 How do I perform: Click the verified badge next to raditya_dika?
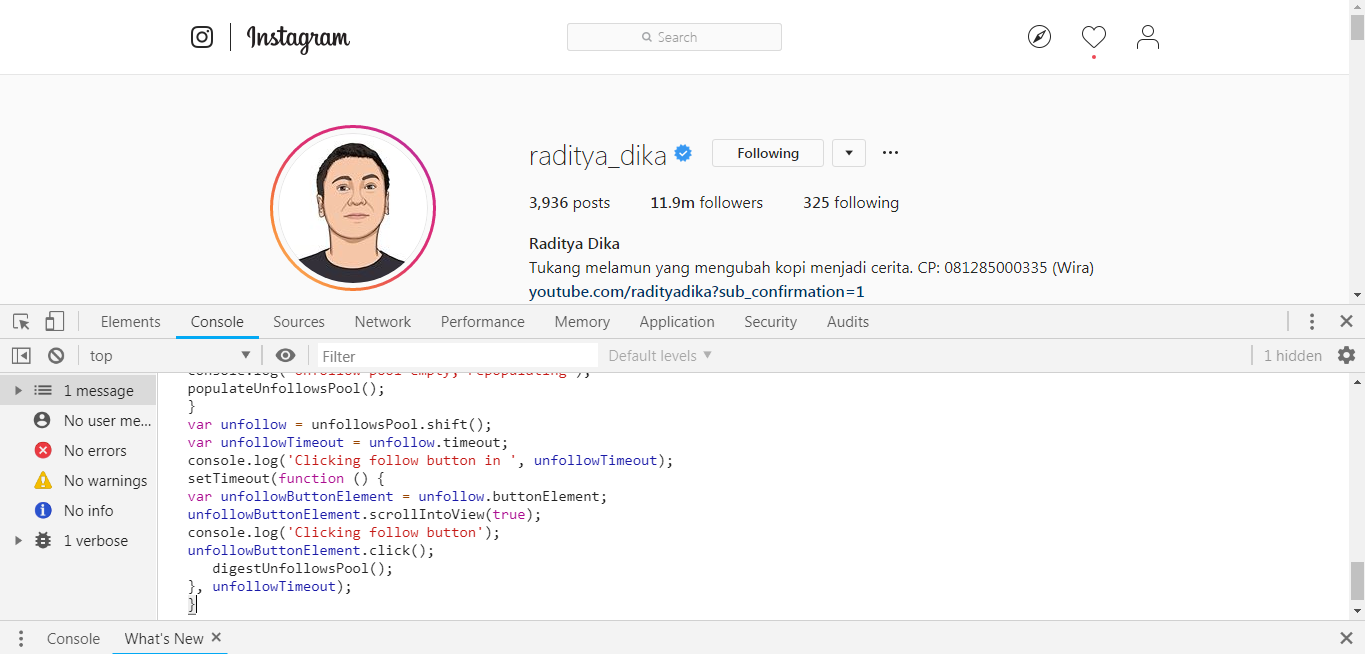(x=684, y=153)
